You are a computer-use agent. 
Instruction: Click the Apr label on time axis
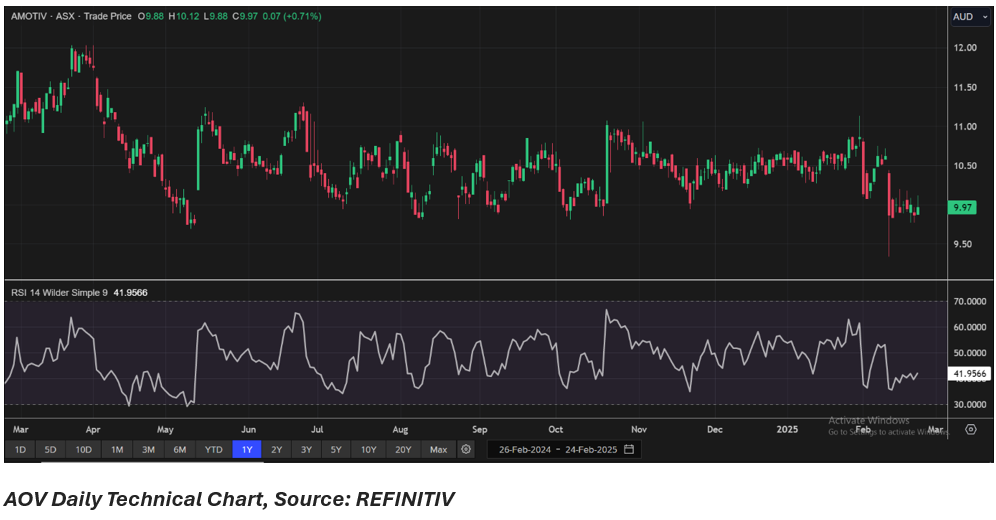click(x=93, y=430)
